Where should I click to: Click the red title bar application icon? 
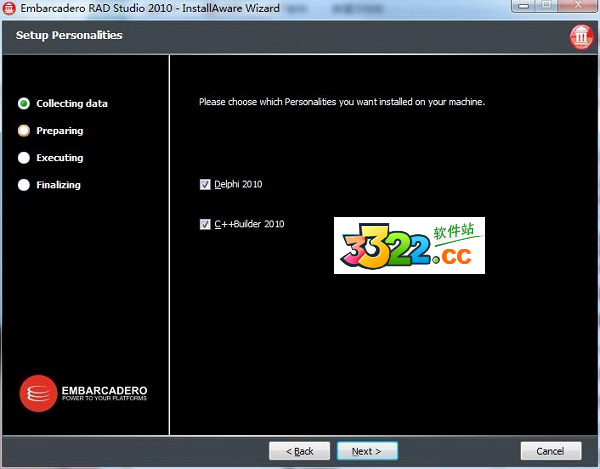pos(9,8)
